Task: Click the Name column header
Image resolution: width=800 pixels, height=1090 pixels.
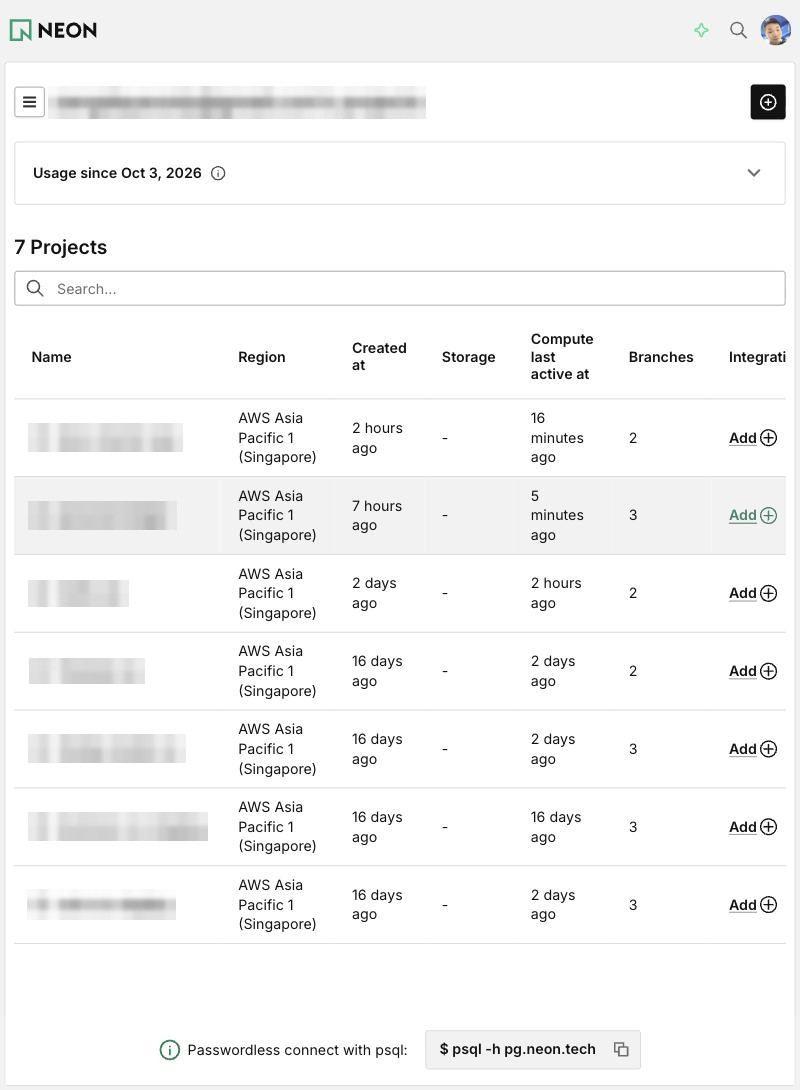Action: [x=51, y=357]
